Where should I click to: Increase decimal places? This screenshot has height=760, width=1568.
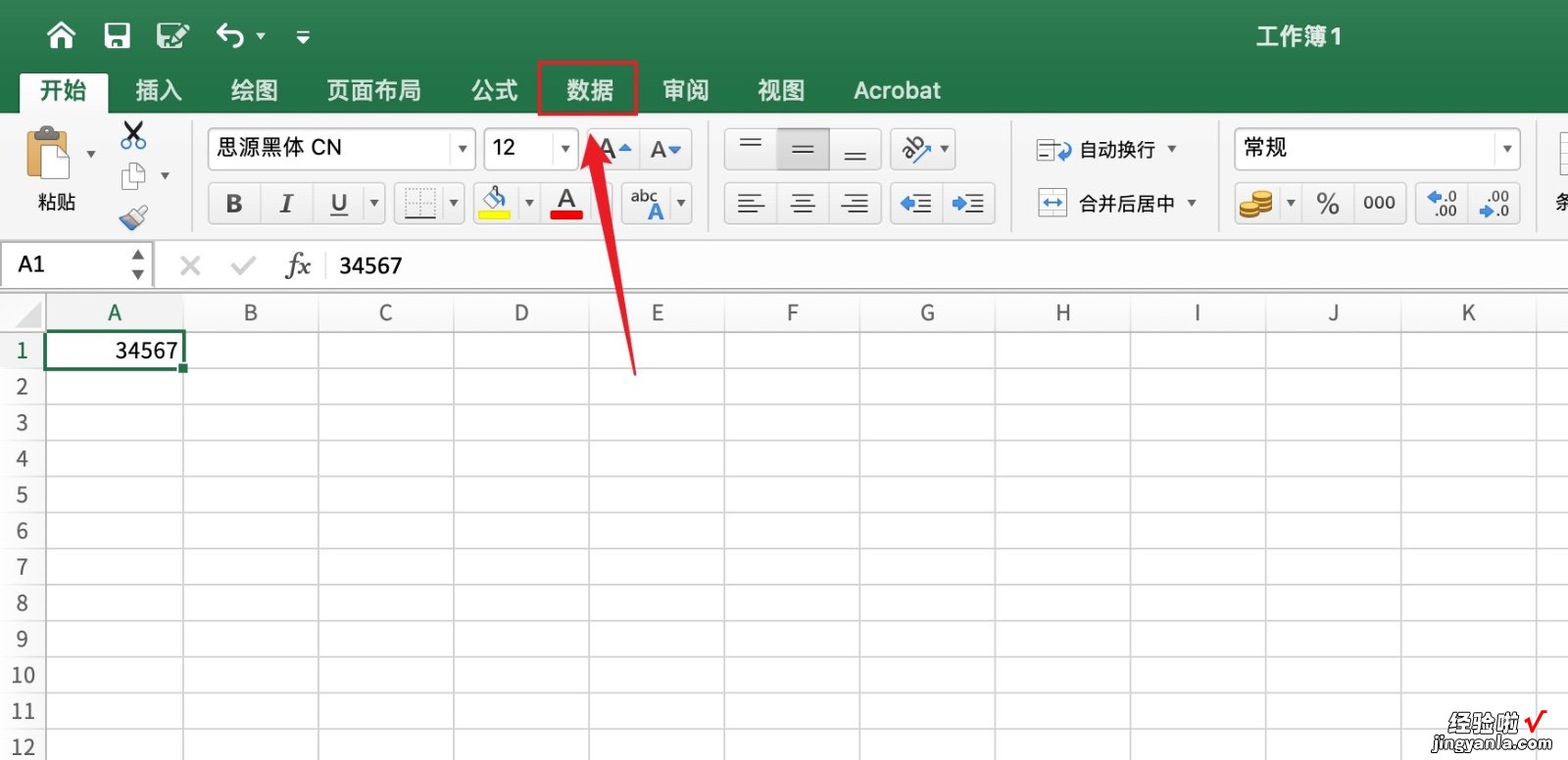click(1443, 204)
